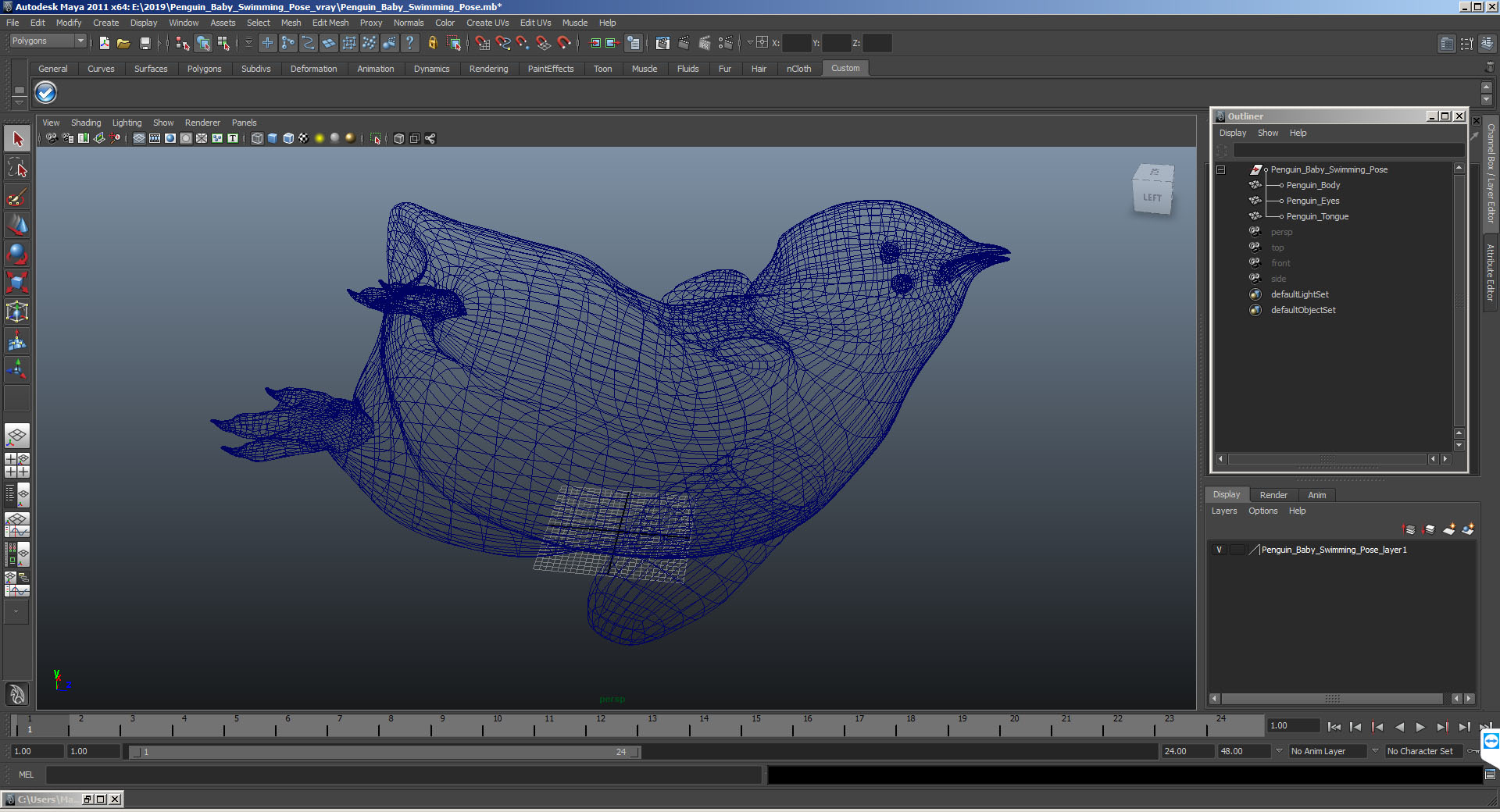Click the ViewCube LEFT face

pyautogui.click(x=1152, y=198)
